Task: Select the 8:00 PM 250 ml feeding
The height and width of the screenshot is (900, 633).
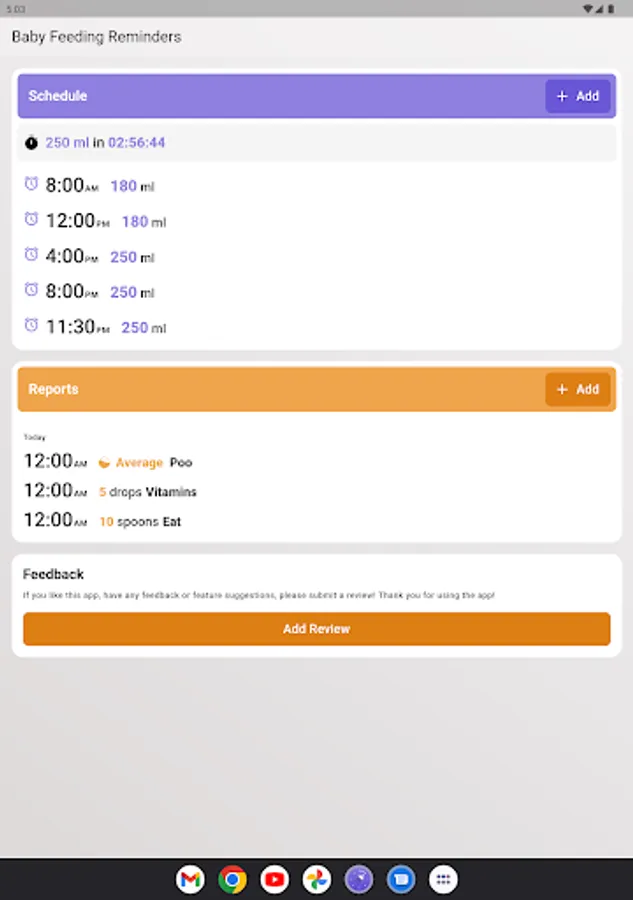Action: click(x=317, y=292)
